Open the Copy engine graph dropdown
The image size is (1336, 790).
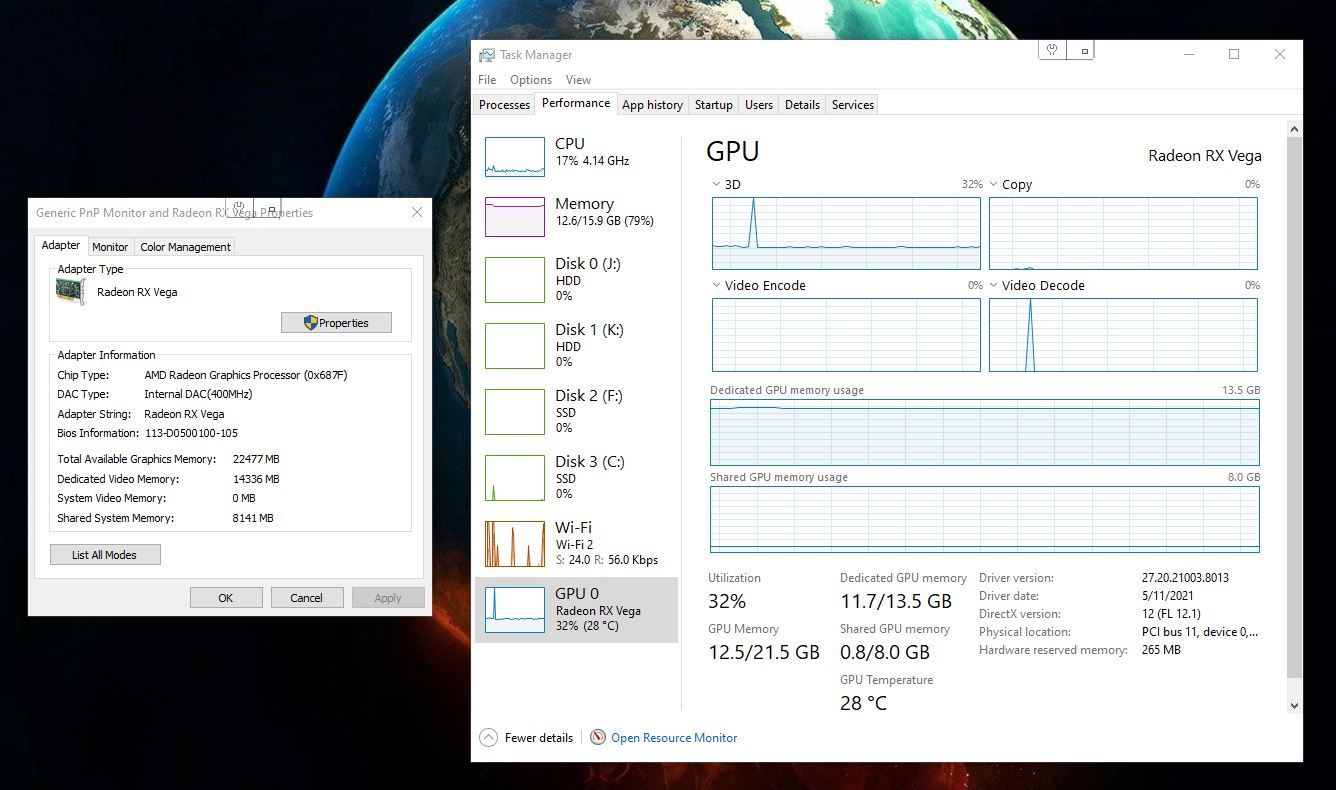tap(994, 185)
